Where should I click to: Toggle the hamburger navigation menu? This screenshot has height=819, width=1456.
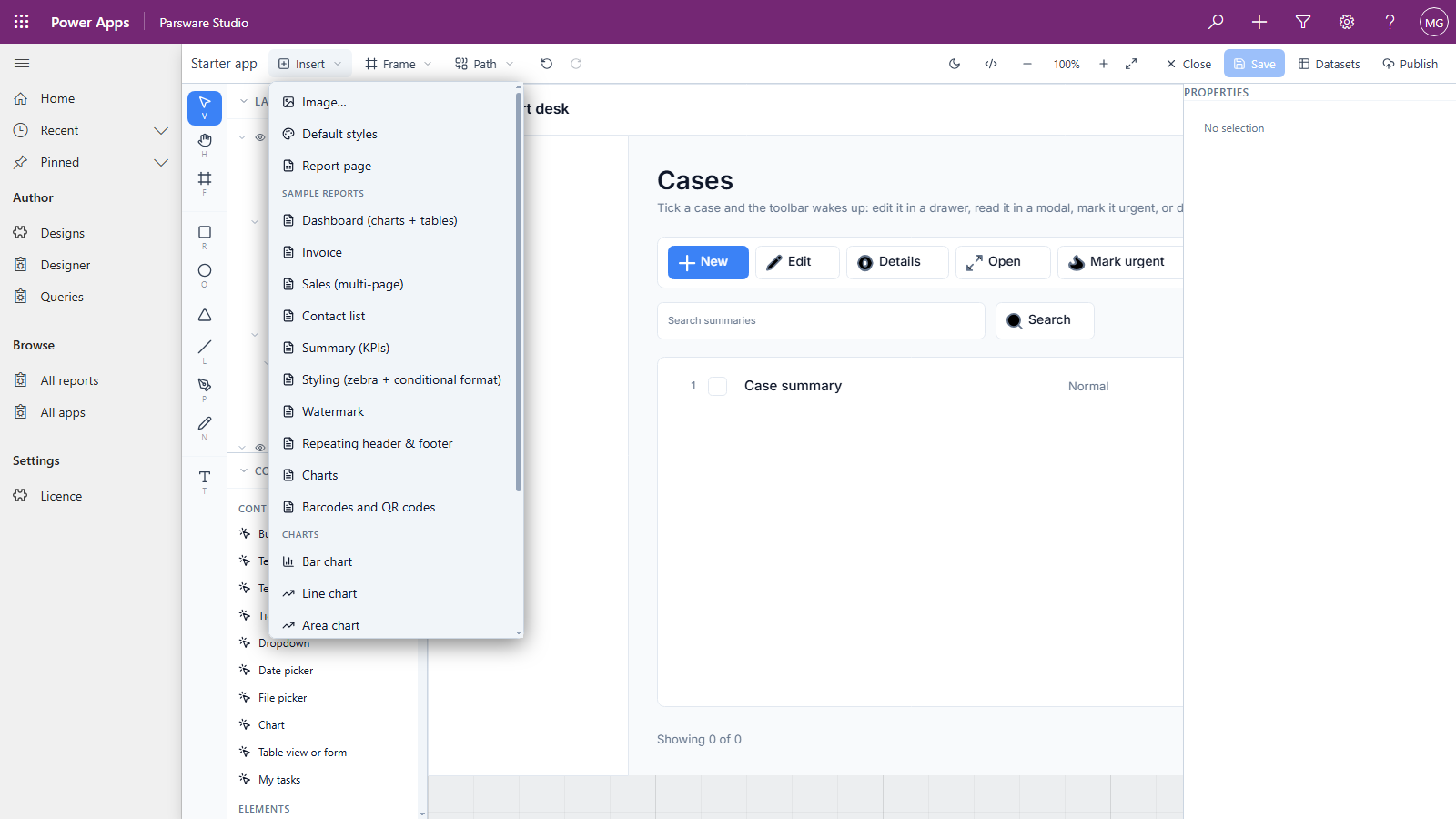pyautogui.click(x=22, y=64)
